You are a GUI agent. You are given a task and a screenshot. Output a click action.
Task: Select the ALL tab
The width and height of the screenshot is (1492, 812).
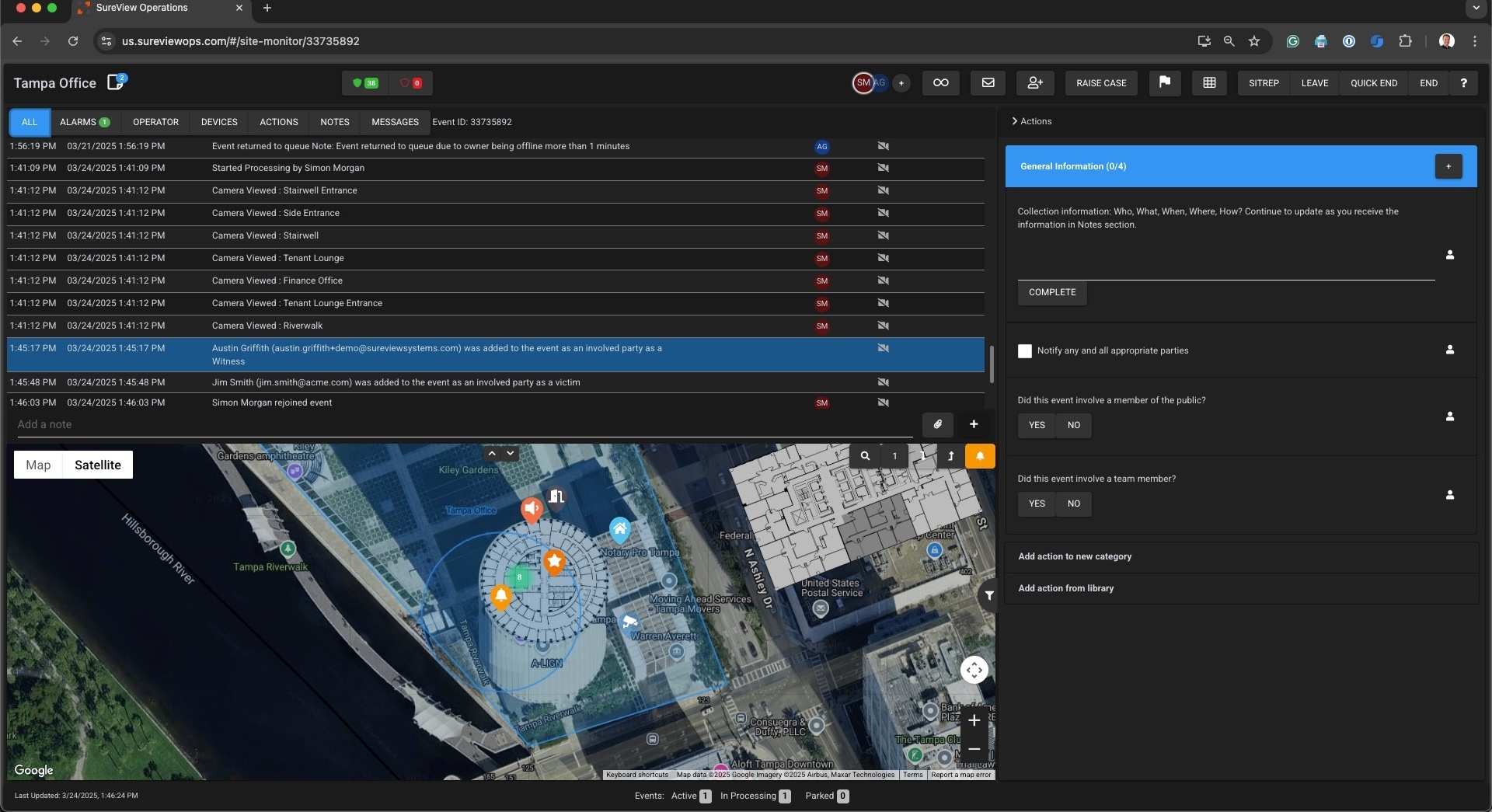pos(30,122)
